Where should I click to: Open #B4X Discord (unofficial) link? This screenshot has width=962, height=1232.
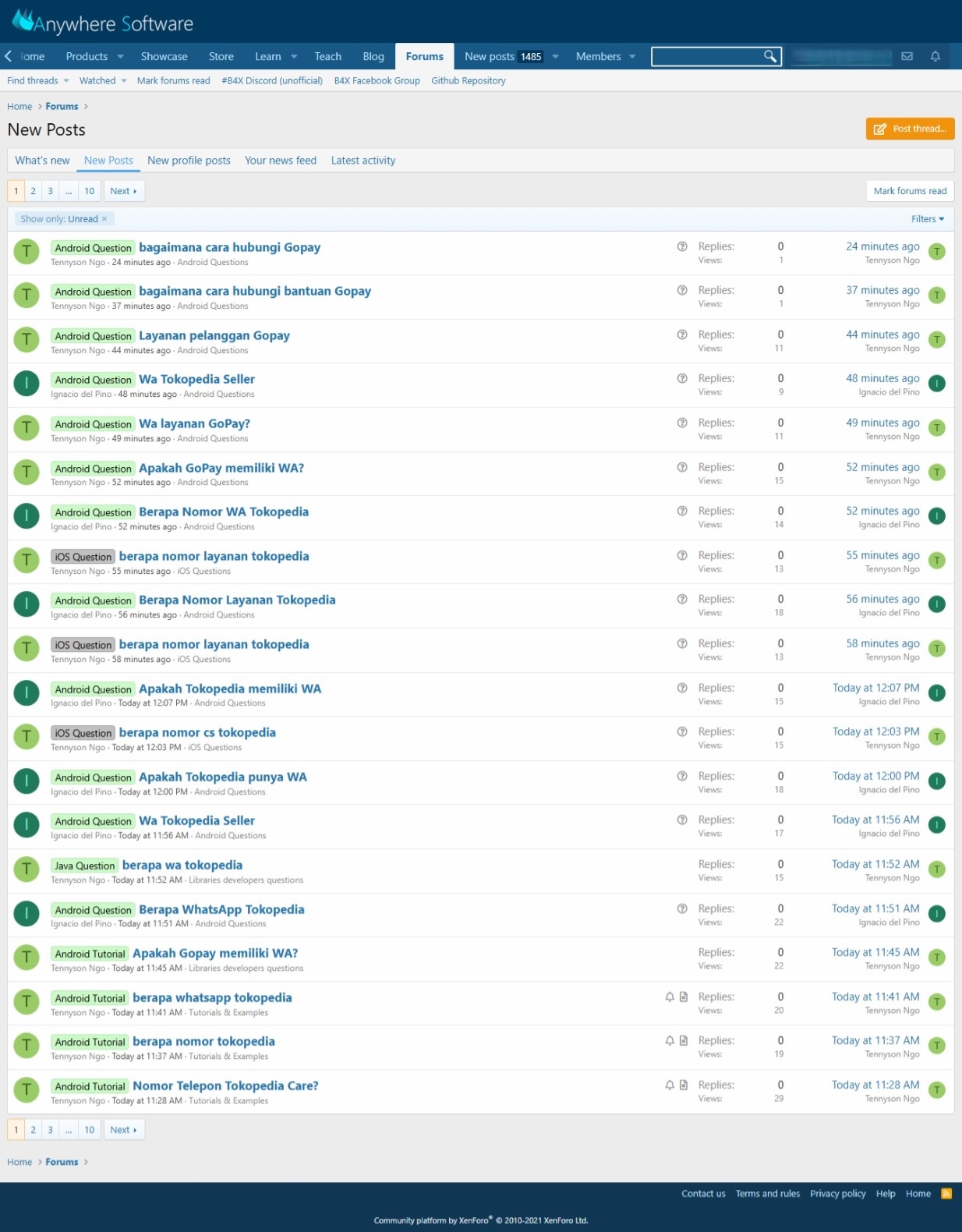[x=272, y=80]
